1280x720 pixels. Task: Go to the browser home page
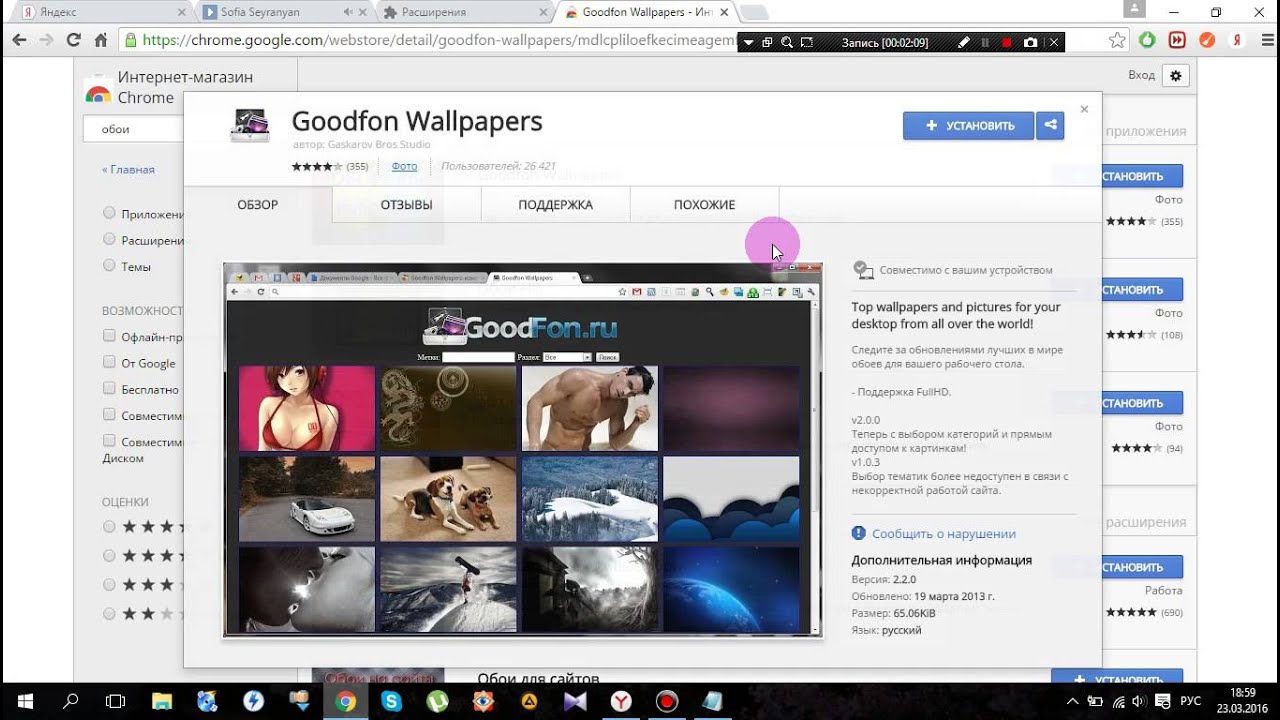pos(100,40)
